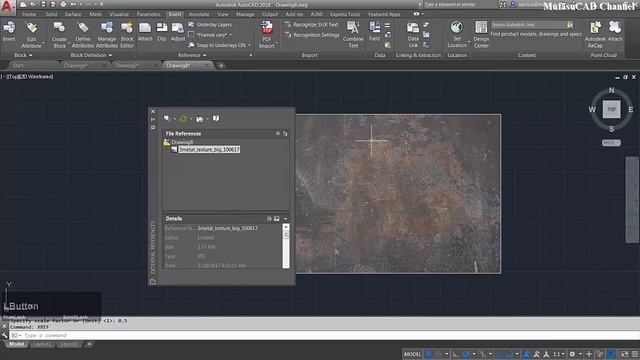Open the Edit Attribute dropdown arrow
Viewport: 640px width, 360px height.
pyautogui.click(x=43, y=42)
